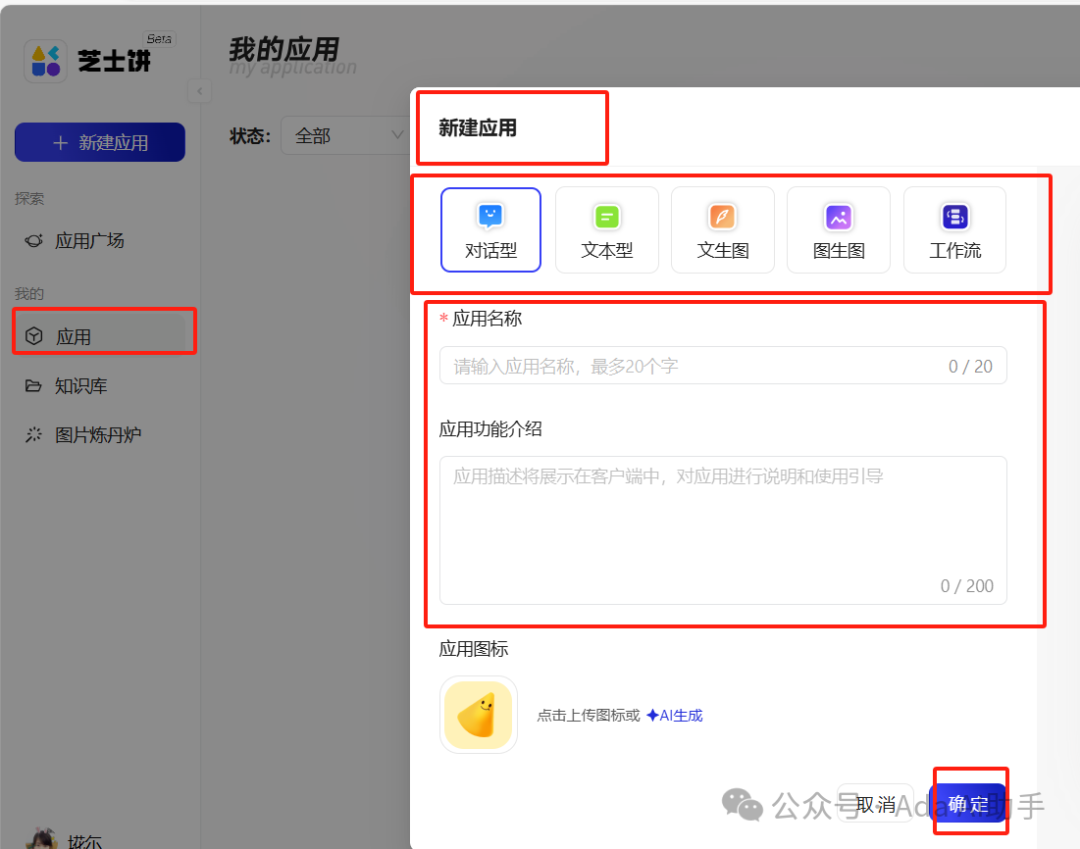
Task: Click the blue 对话型 chat bubble icon
Action: pos(491,214)
